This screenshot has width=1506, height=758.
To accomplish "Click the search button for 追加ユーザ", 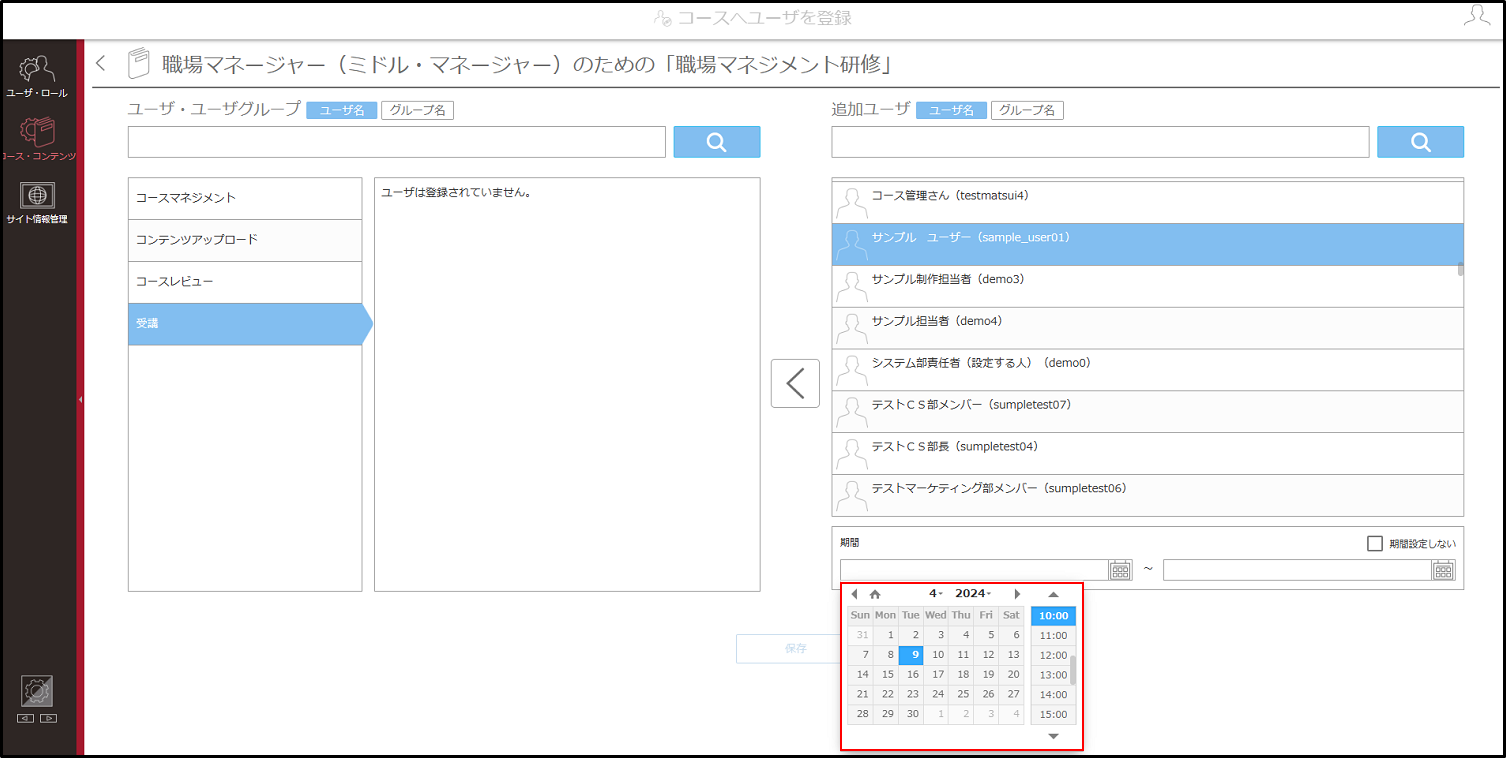I will (1420, 142).
